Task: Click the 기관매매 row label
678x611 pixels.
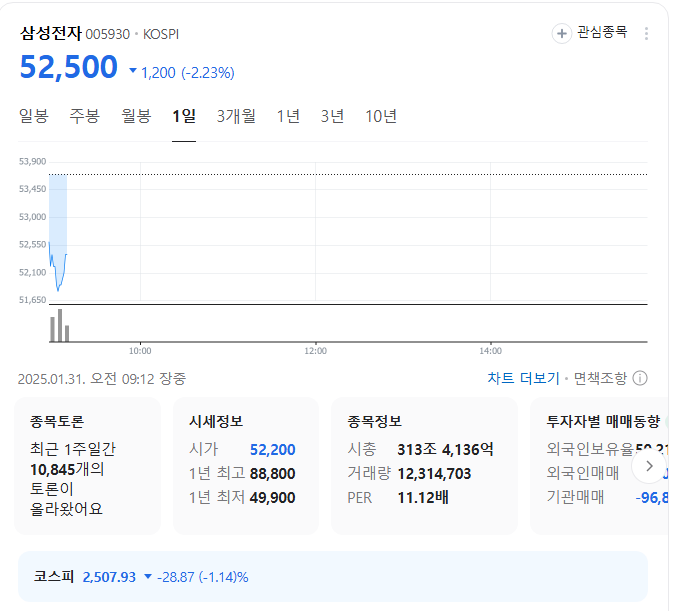Action: (575, 497)
